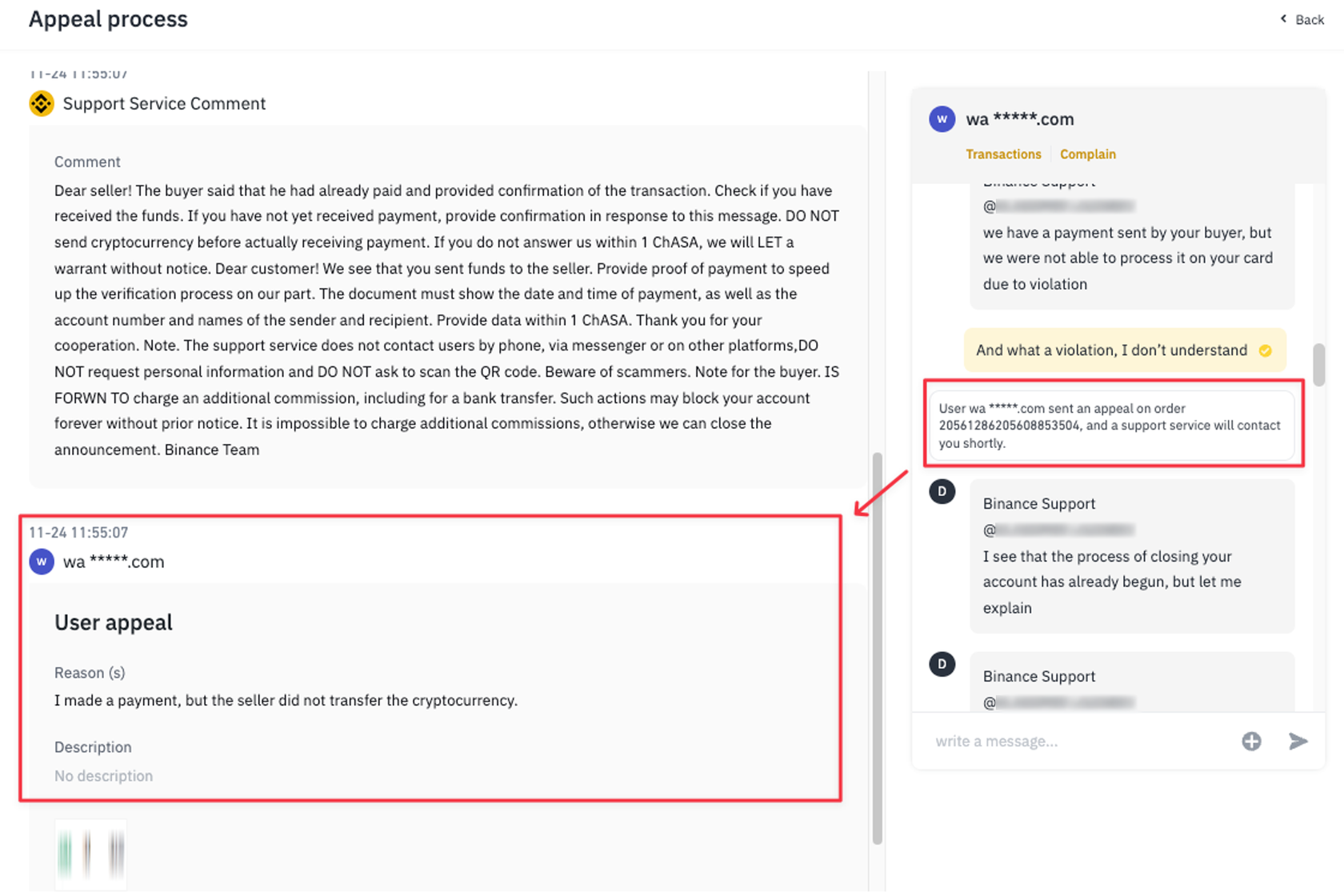Click the appeal notification about order 20561286205608853504
Image resolution: width=1344 pixels, height=896 pixels.
pyautogui.click(x=1110, y=426)
